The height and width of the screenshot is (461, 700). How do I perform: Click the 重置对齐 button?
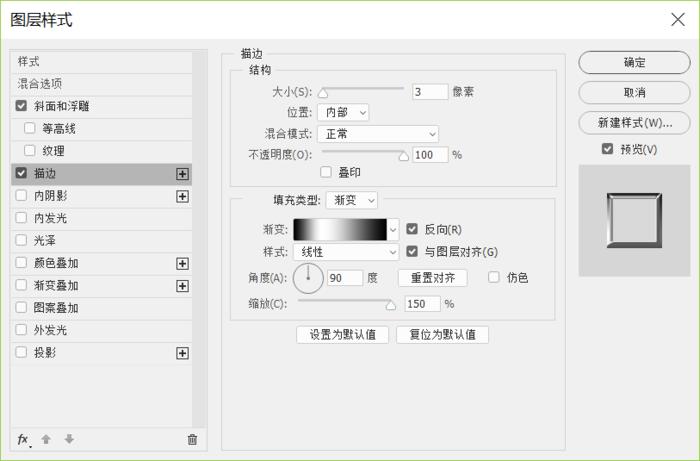[x=433, y=278]
